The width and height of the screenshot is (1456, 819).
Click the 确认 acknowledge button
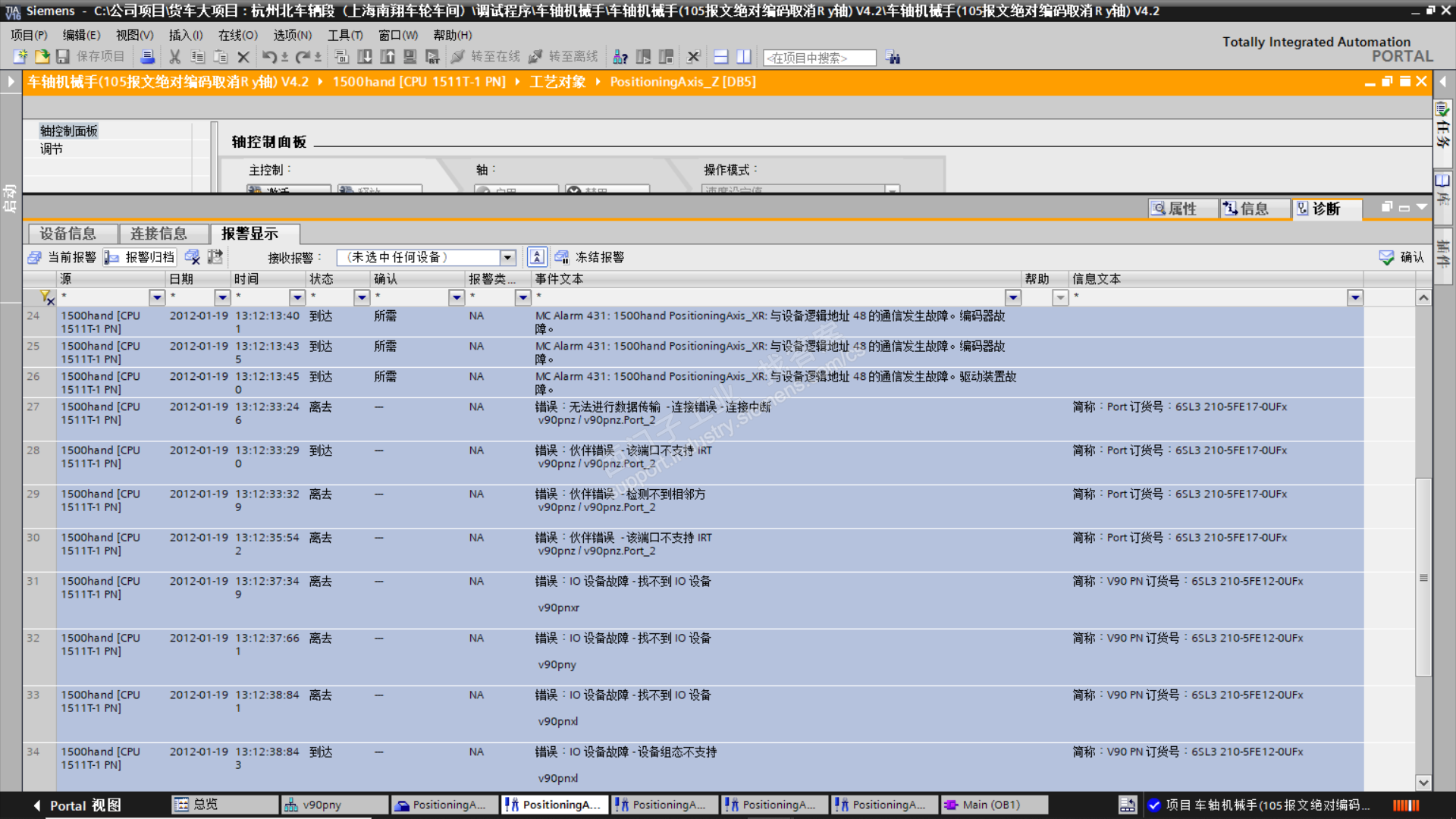click(1401, 257)
